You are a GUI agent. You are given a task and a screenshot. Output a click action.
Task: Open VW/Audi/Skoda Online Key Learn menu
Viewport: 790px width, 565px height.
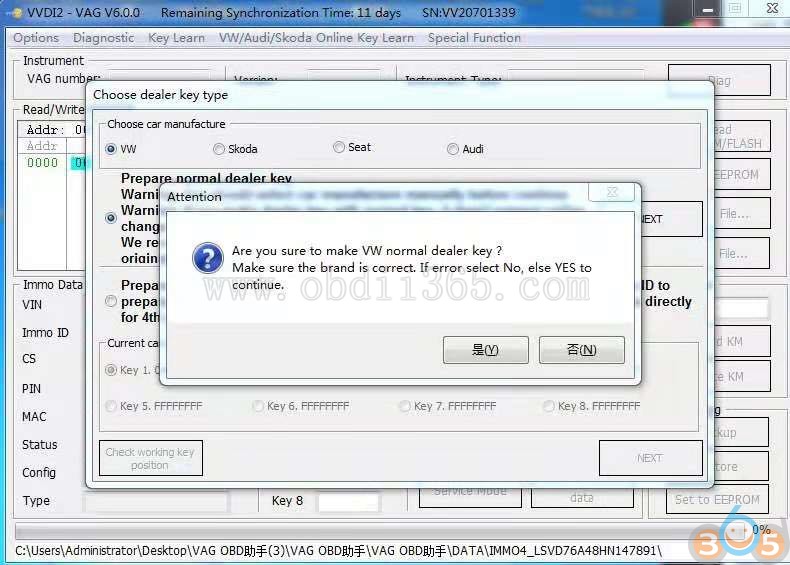click(316, 38)
